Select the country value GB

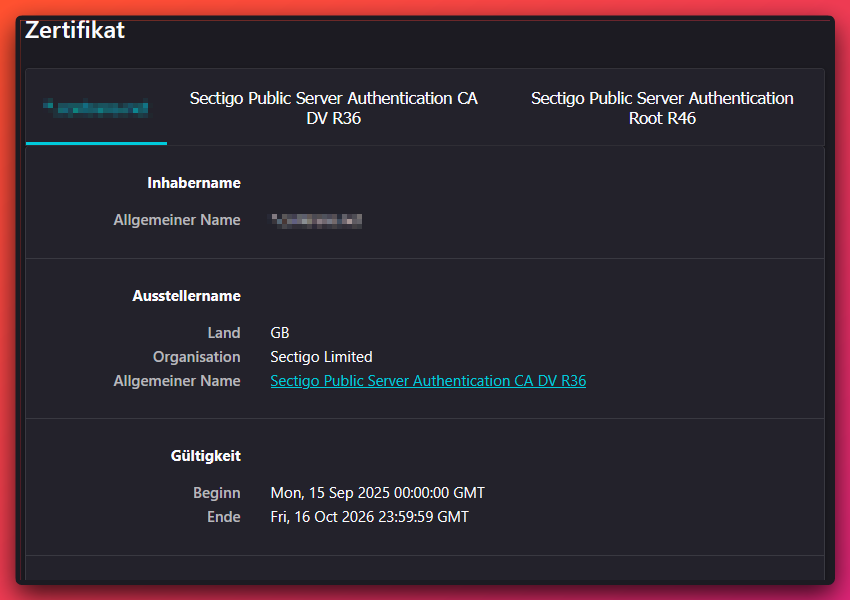click(x=280, y=332)
